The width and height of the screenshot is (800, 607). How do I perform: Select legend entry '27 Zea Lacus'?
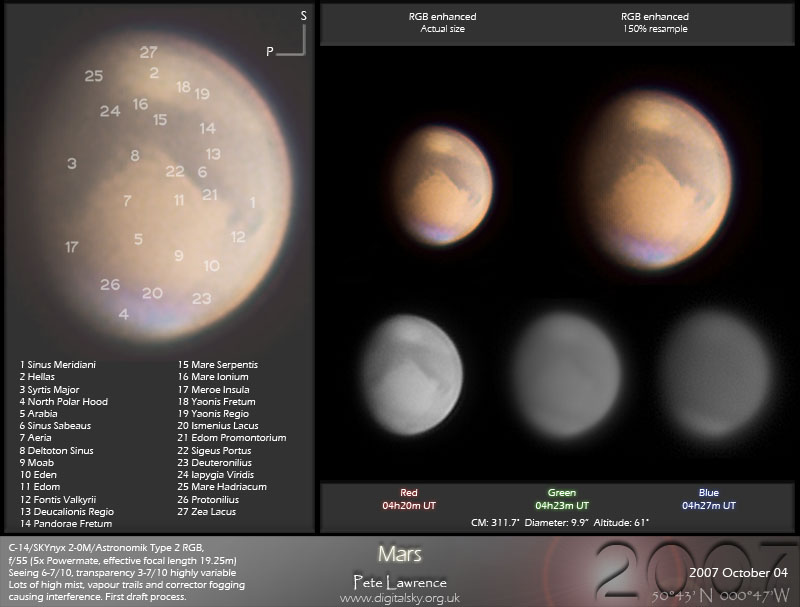[207, 512]
